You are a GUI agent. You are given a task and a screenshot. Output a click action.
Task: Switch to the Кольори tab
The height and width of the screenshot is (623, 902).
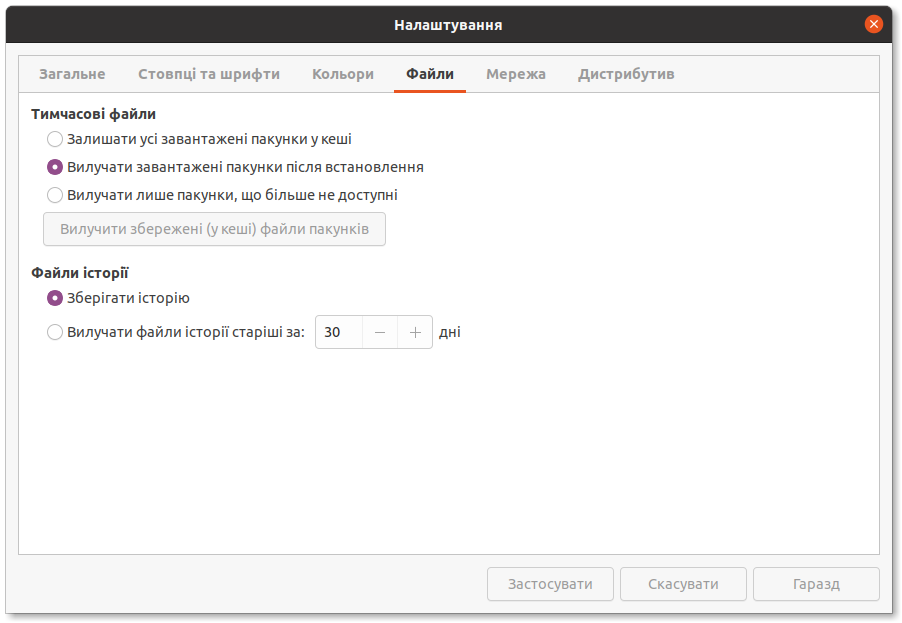click(x=342, y=73)
